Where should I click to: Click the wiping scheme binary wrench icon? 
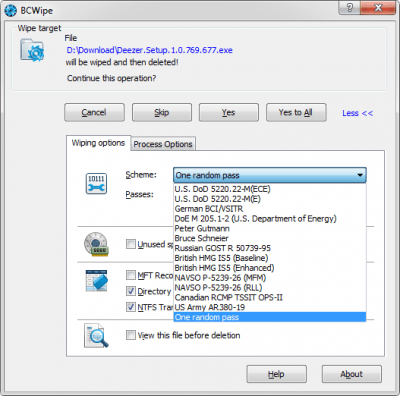pyautogui.click(x=96, y=183)
